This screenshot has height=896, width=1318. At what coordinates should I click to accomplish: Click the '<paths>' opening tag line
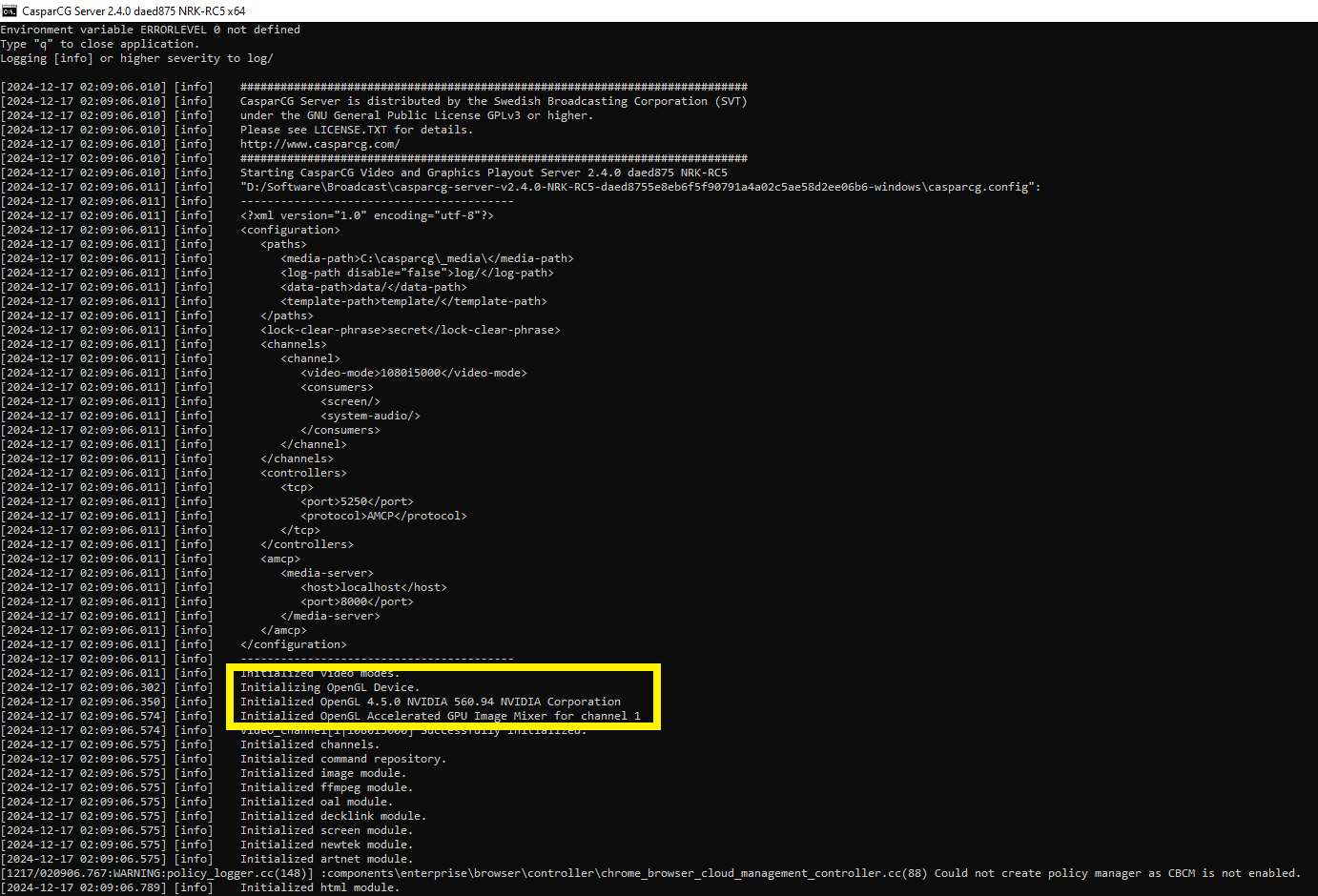point(283,244)
